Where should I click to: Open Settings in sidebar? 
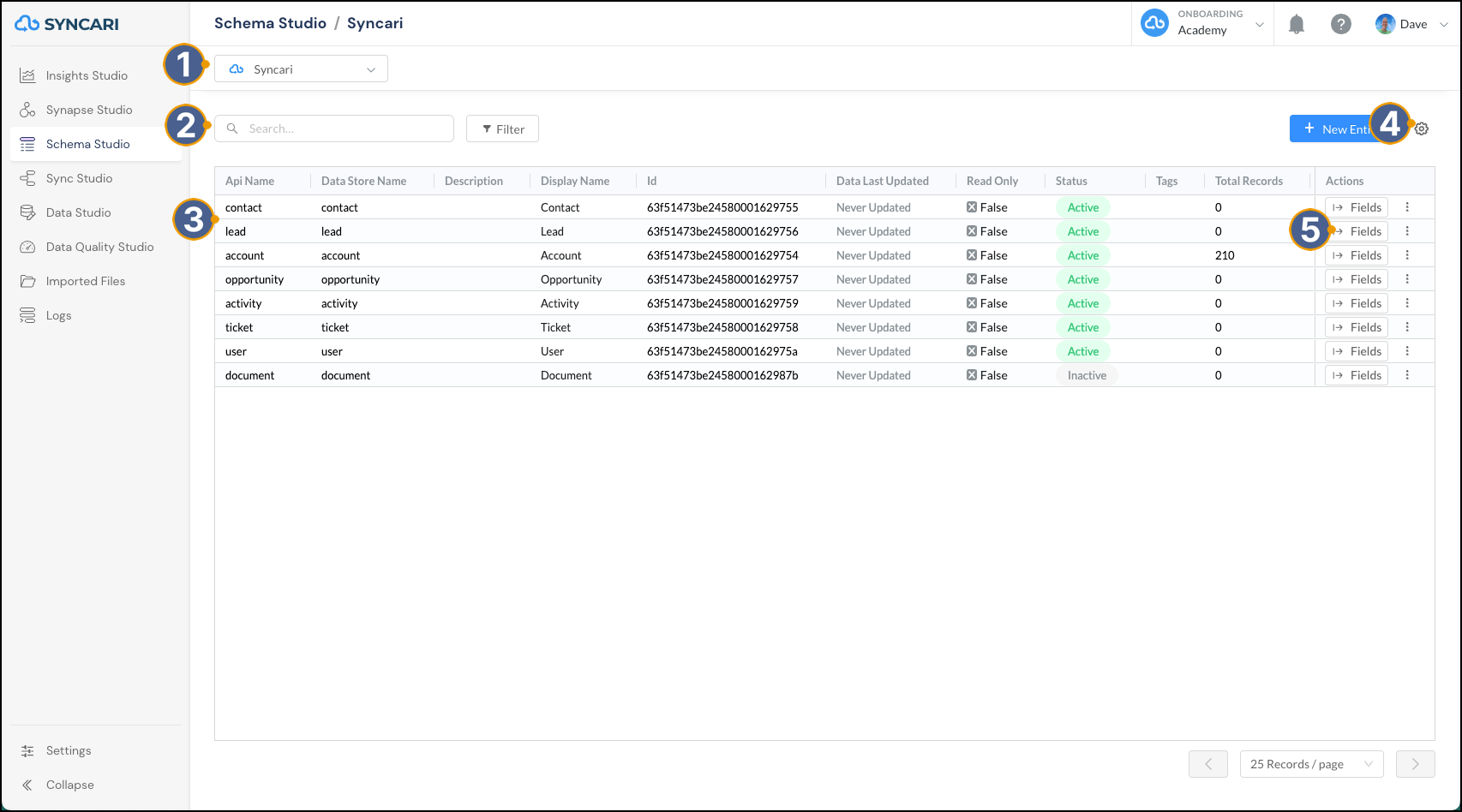pyautogui.click(x=69, y=750)
